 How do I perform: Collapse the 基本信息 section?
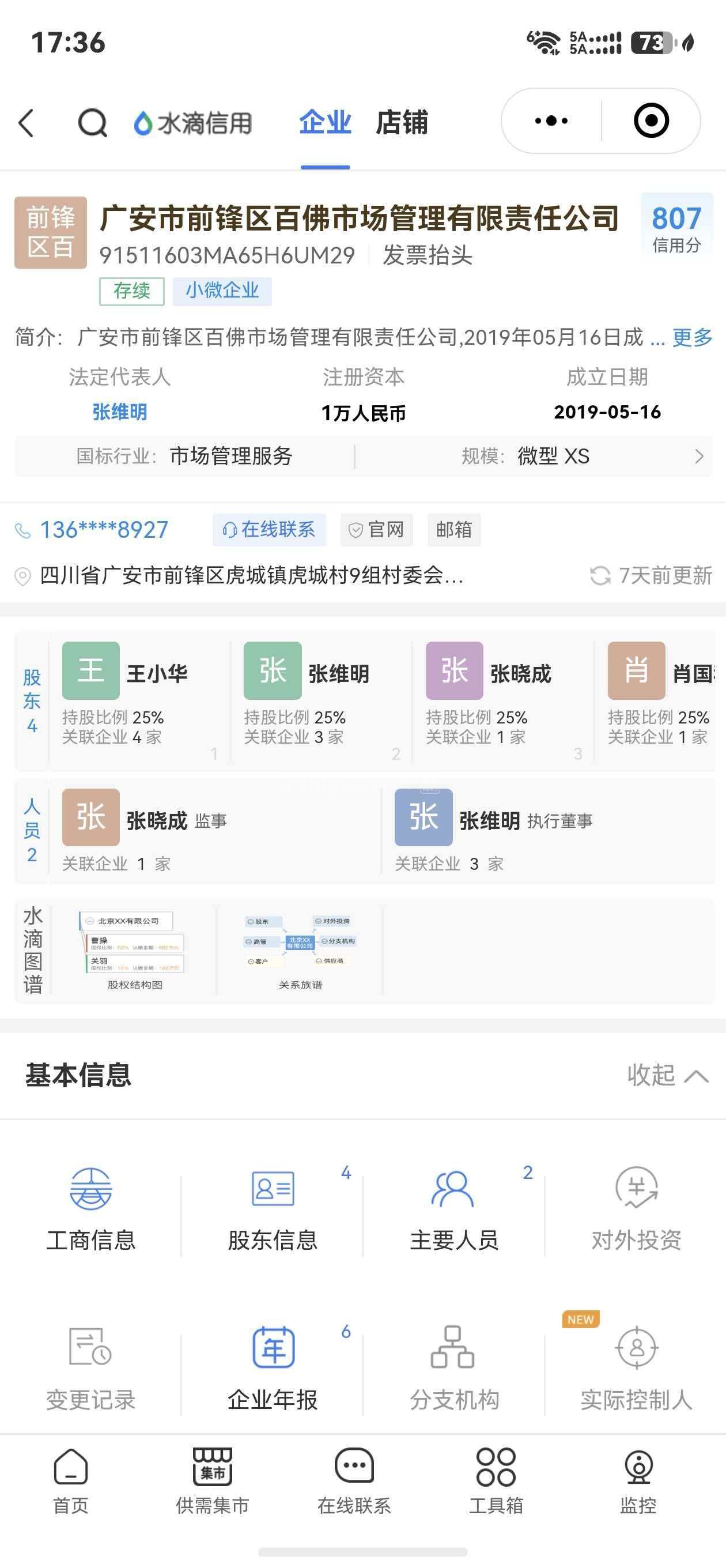pyautogui.click(x=667, y=1076)
